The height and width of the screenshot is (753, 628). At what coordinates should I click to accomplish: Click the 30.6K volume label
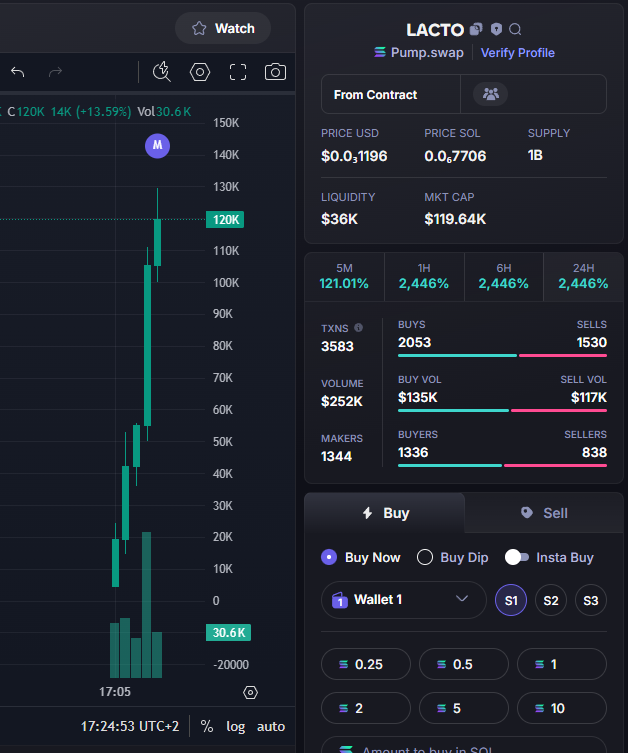(x=229, y=632)
